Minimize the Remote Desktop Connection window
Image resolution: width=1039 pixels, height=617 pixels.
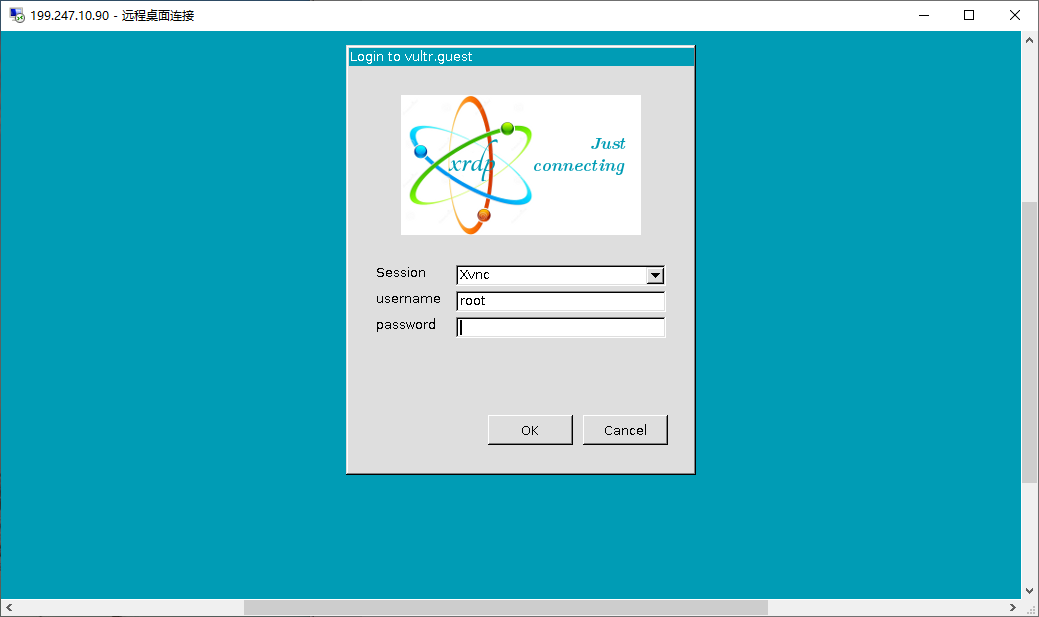[924, 15]
